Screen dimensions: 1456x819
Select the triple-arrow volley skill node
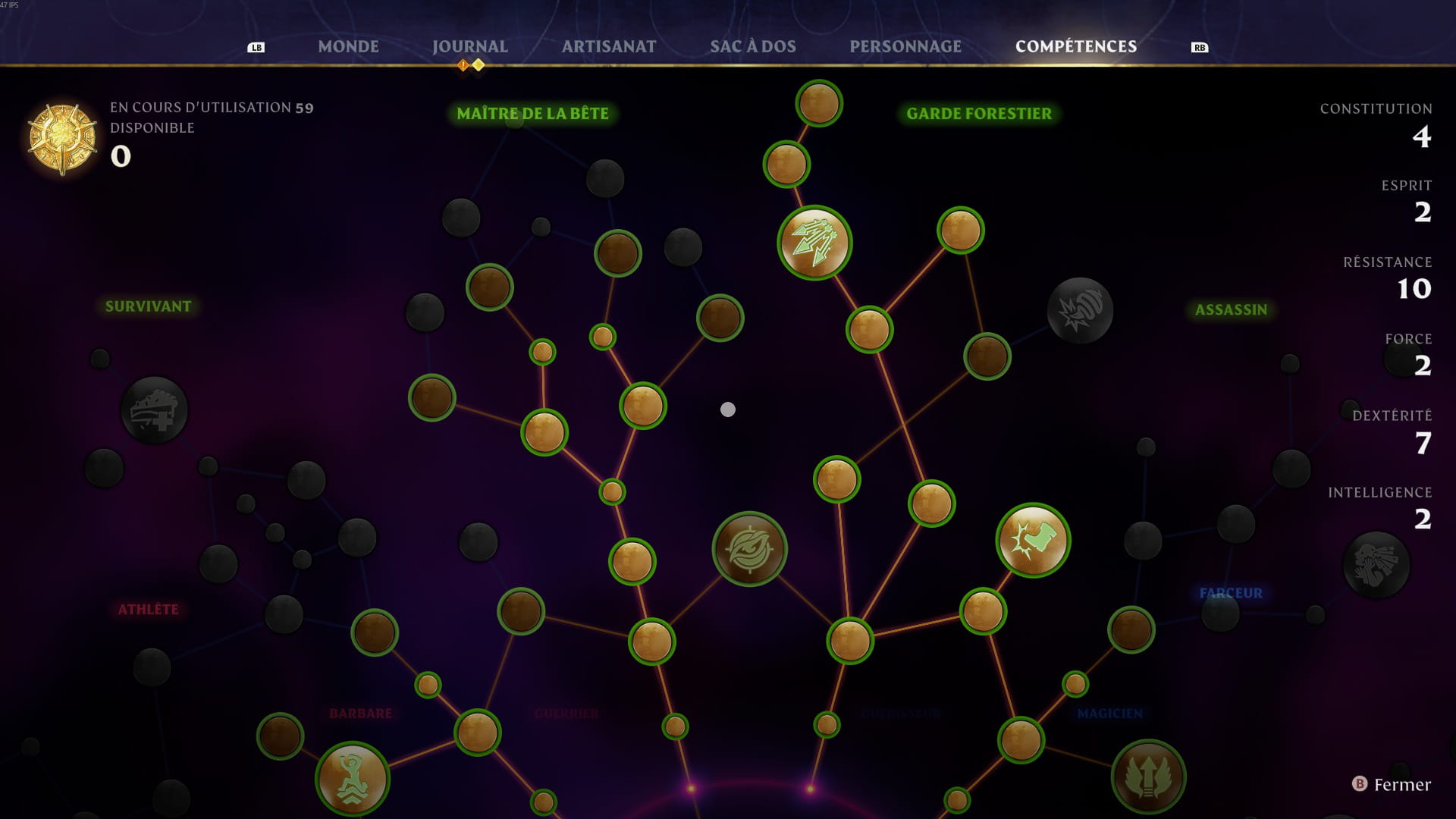pyautogui.click(x=814, y=243)
